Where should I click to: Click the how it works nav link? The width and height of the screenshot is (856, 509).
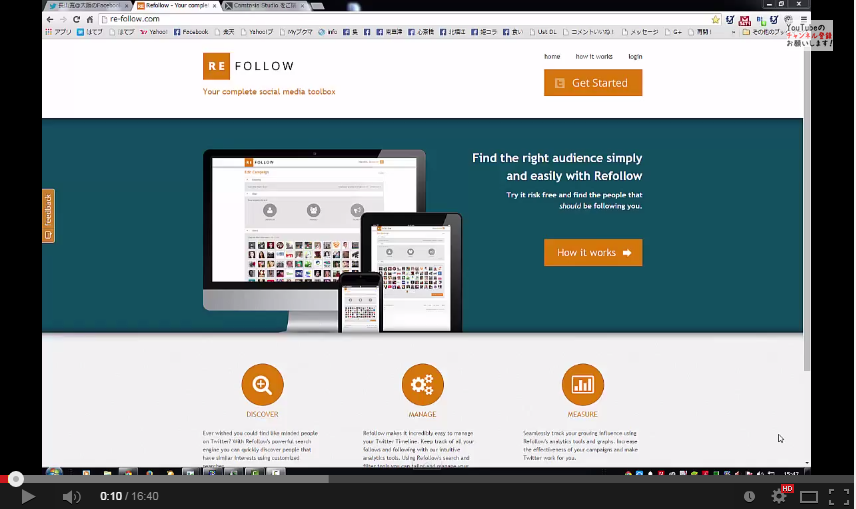[x=594, y=57]
